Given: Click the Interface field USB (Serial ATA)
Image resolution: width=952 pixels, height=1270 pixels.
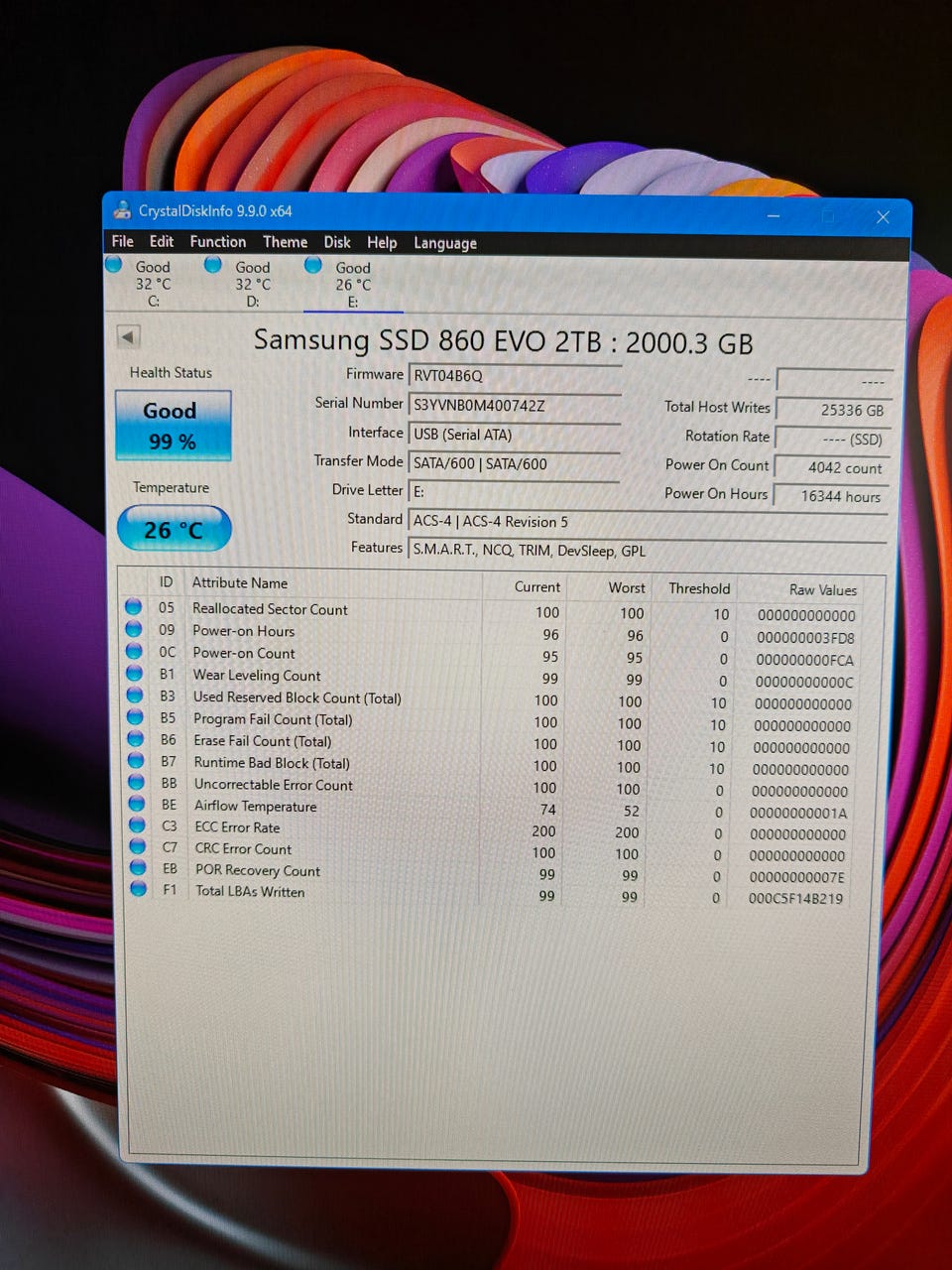Looking at the screenshot, I should pos(515,434).
